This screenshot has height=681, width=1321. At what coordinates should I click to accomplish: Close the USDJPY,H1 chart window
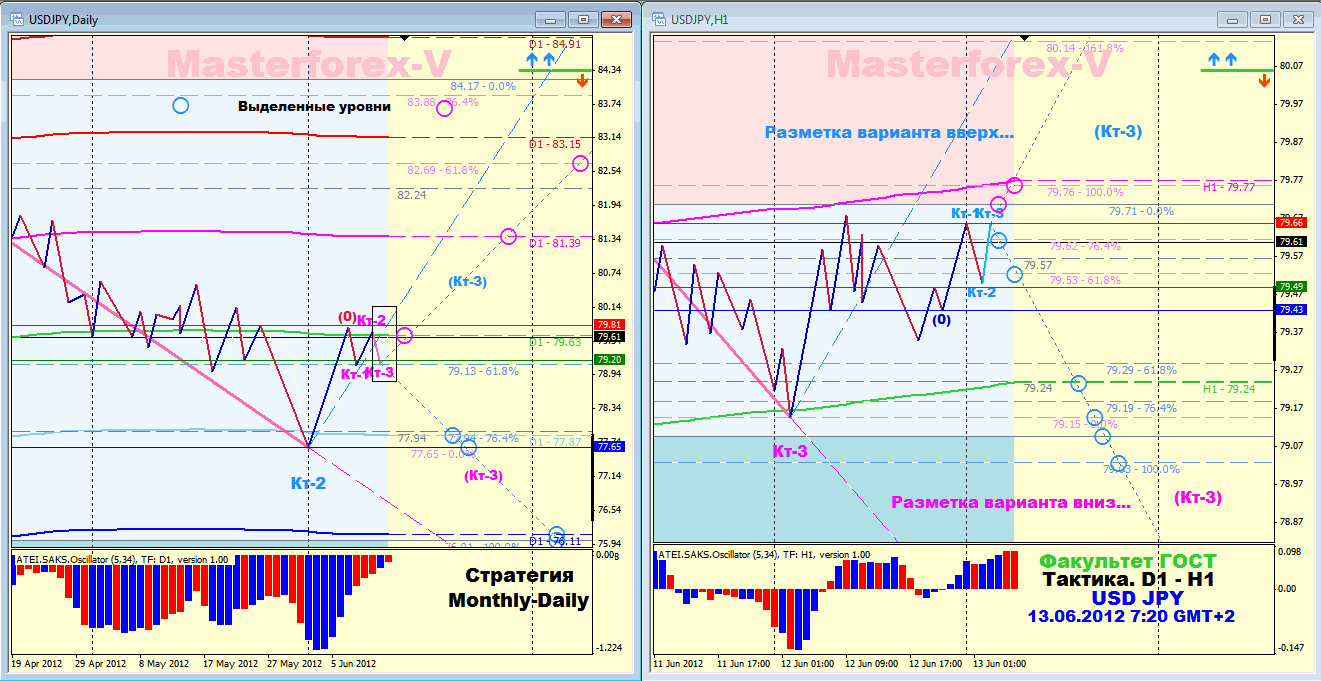pyautogui.click(x=1299, y=19)
